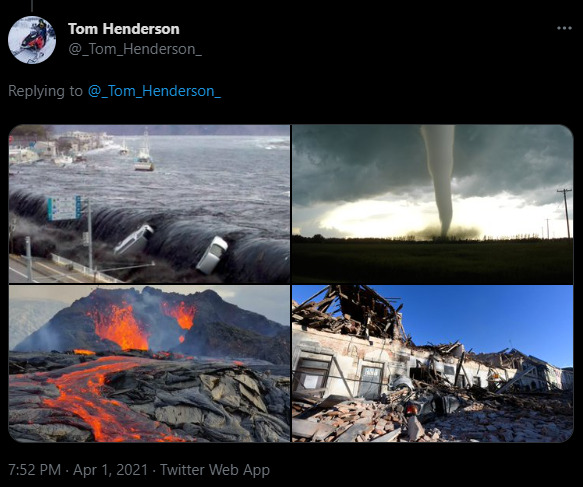Click Tom Henderson's snowmobile profile avatar
This screenshot has height=487, width=583.
coord(32,40)
